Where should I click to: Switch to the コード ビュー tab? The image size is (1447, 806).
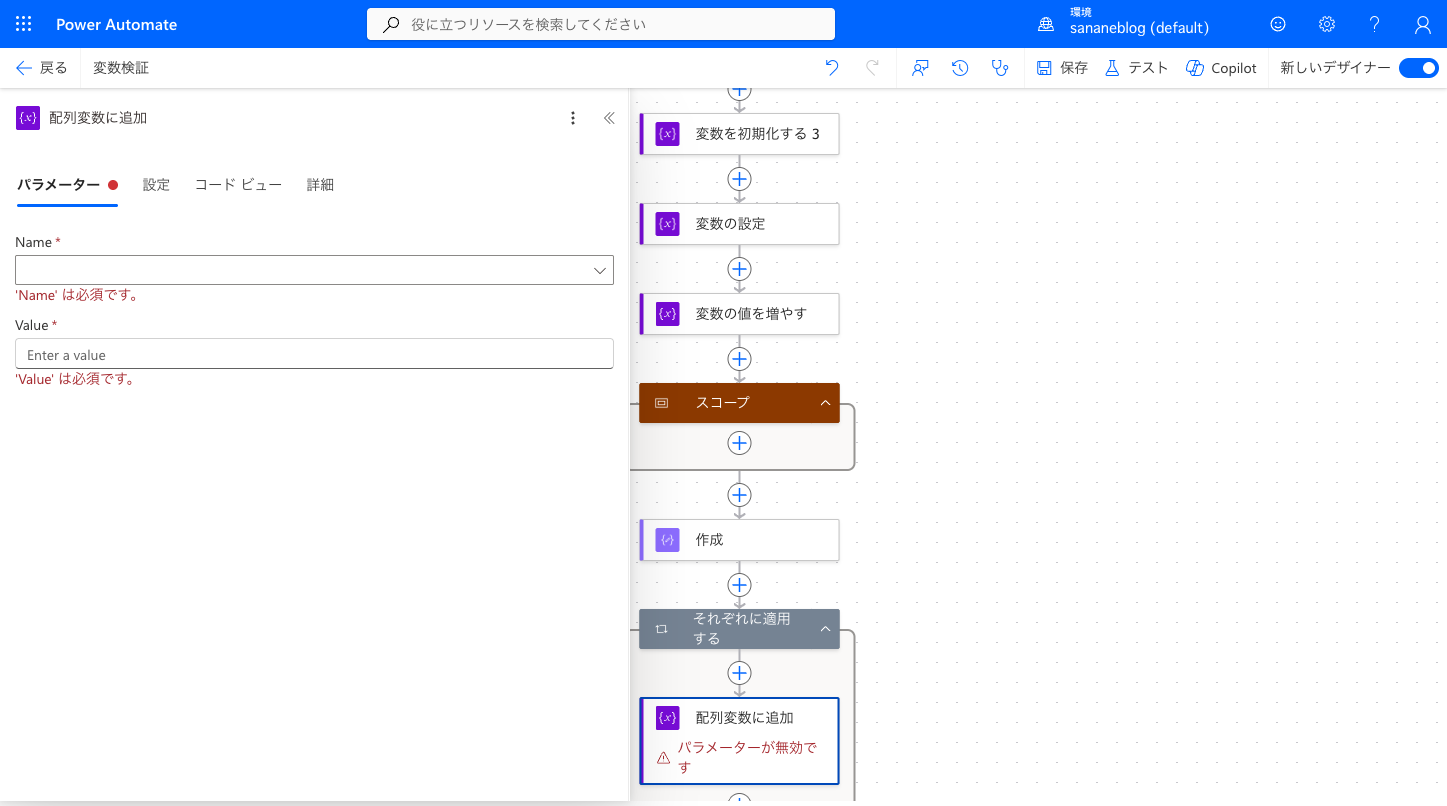238,185
